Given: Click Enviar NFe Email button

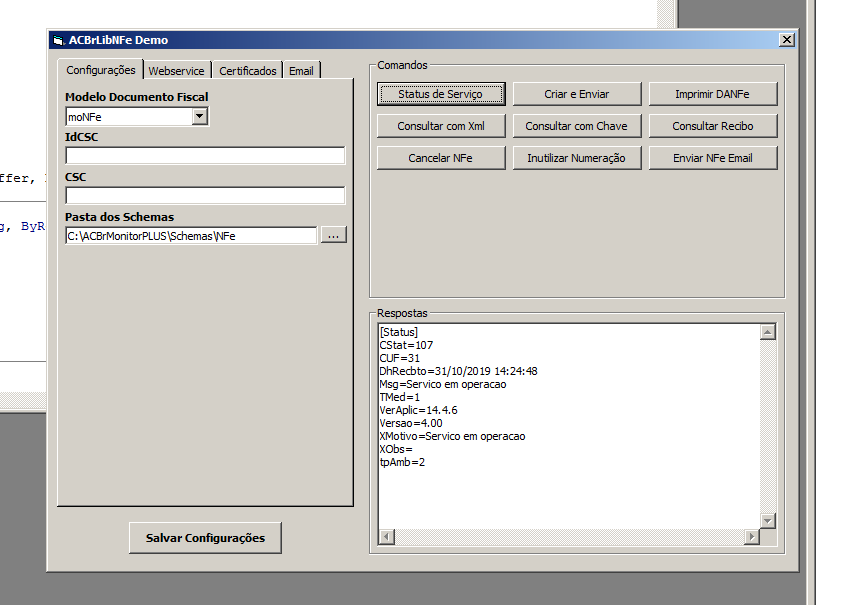Looking at the screenshot, I should (713, 158).
